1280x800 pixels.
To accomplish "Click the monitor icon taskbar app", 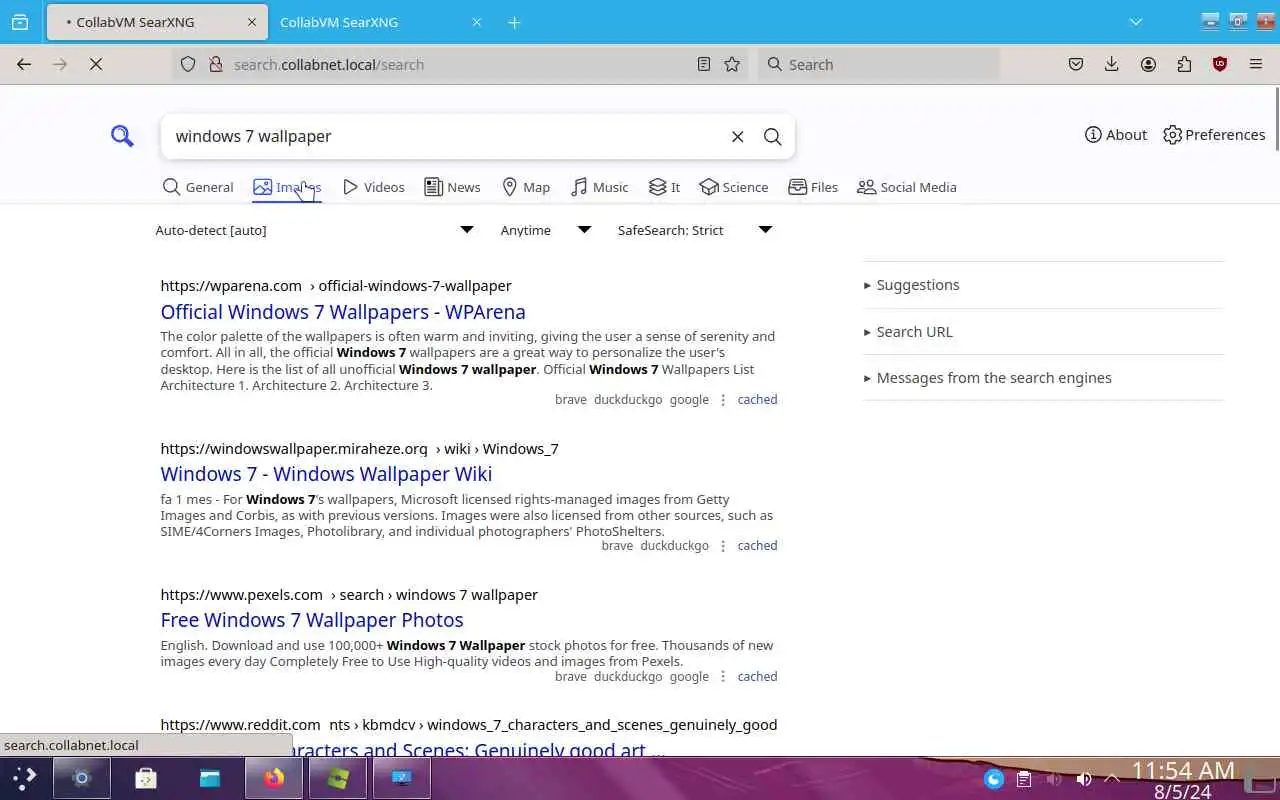I will tap(402, 778).
